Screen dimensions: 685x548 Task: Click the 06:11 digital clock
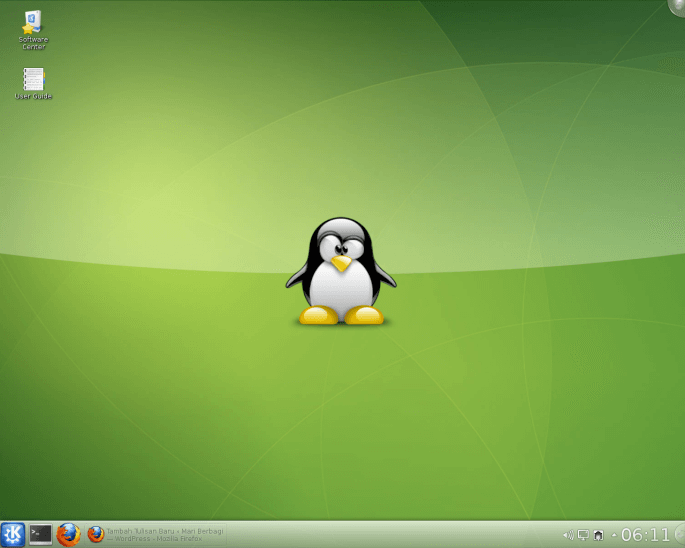pos(645,535)
